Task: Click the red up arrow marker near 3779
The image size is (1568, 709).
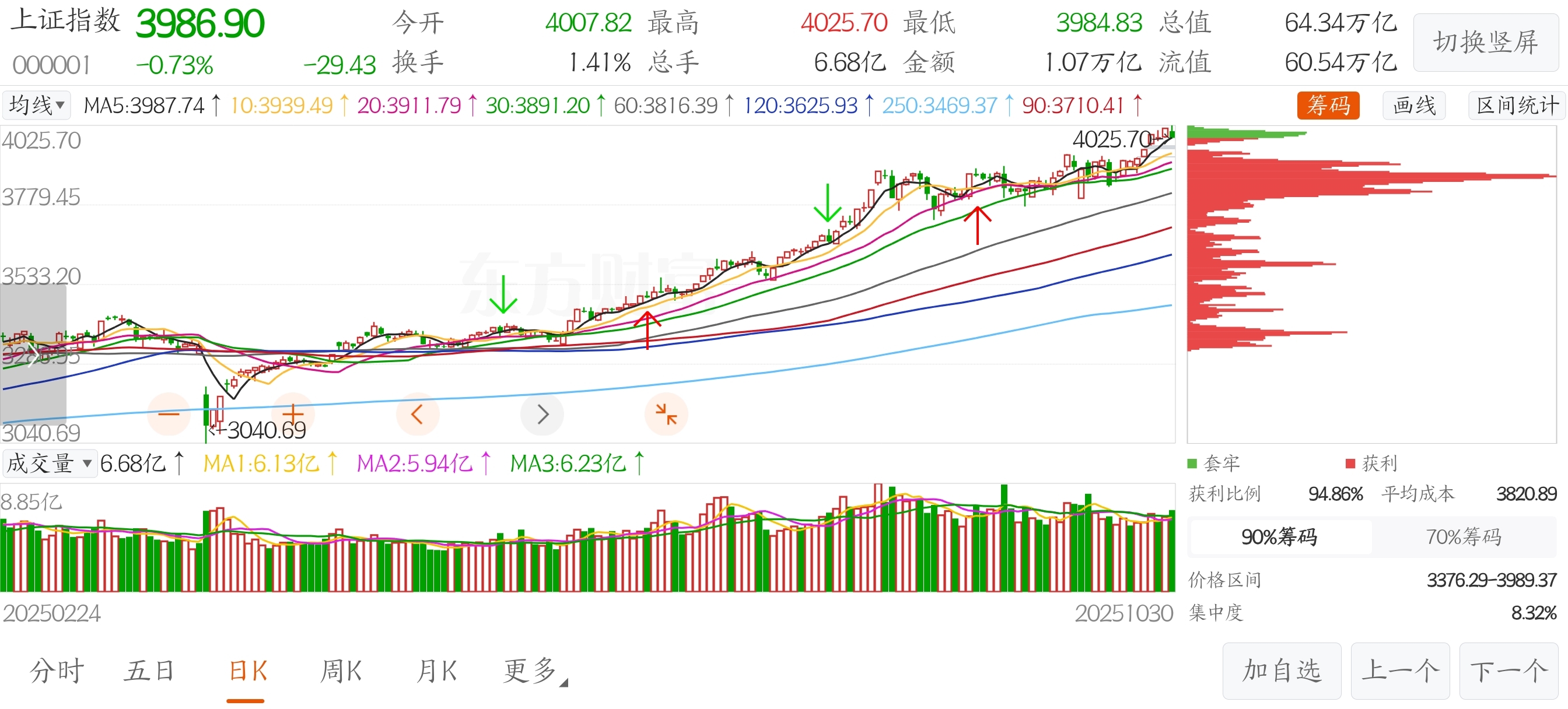Action: point(977,225)
